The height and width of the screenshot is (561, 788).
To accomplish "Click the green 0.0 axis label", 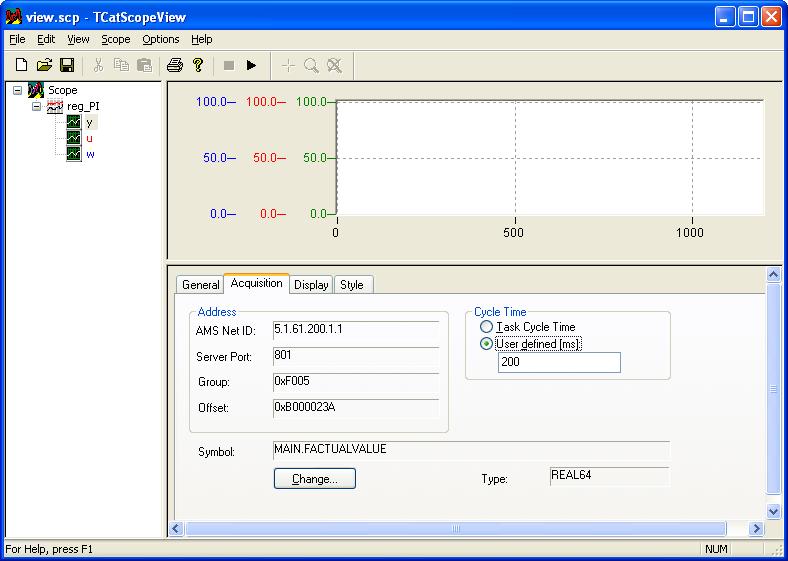I will (x=319, y=214).
